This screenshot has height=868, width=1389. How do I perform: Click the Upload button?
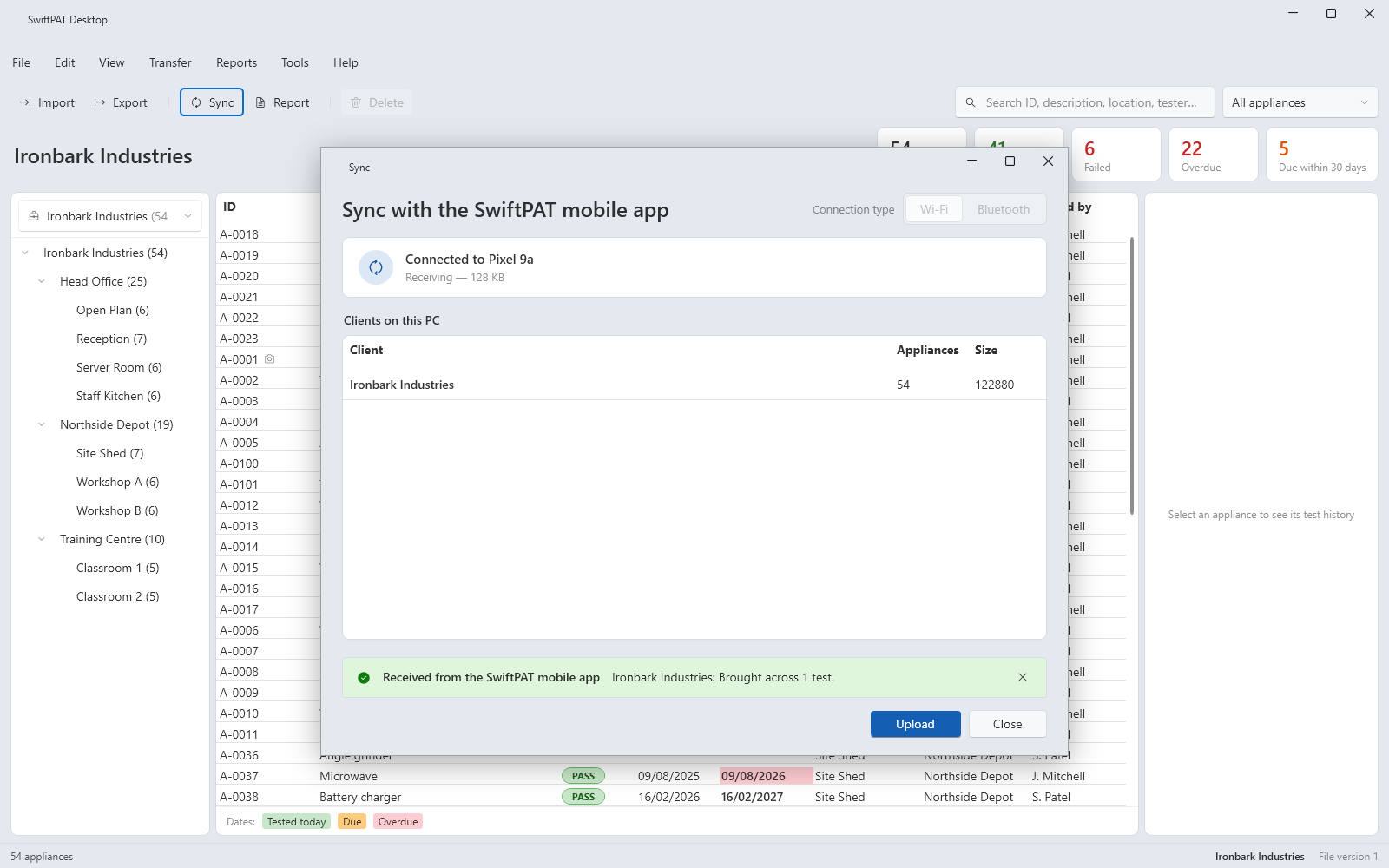(x=915, y=724)
